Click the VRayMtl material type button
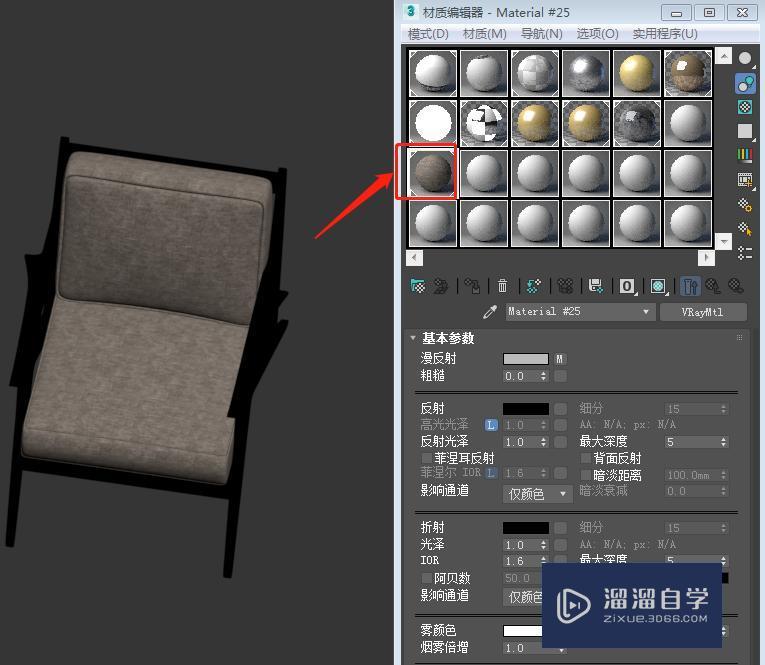 pos(703,312)
